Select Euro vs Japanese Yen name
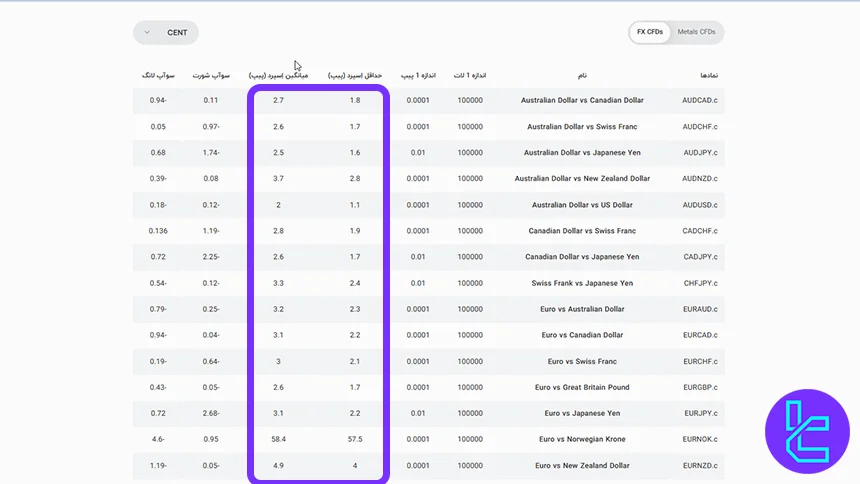This screenshot has height=484, width=860. (582, 413)
